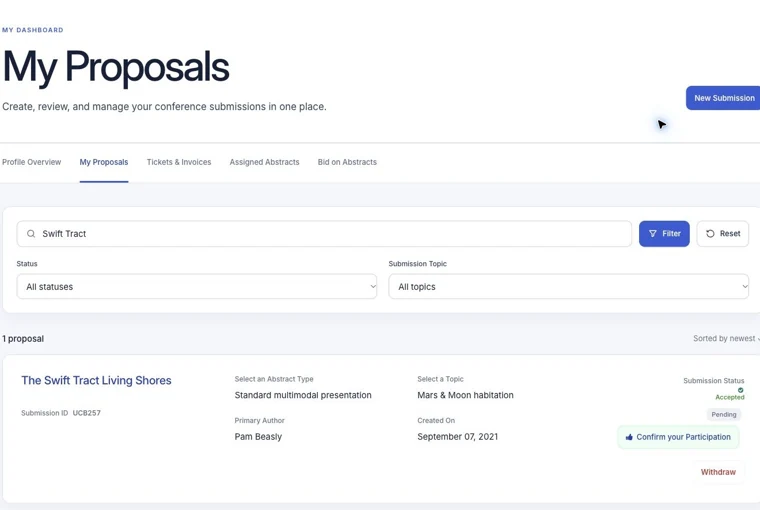Screen dimensions: 760x510
Task: Switch to the Profile Overview tab
Action: pyautogui.click(x=32, y=162)
